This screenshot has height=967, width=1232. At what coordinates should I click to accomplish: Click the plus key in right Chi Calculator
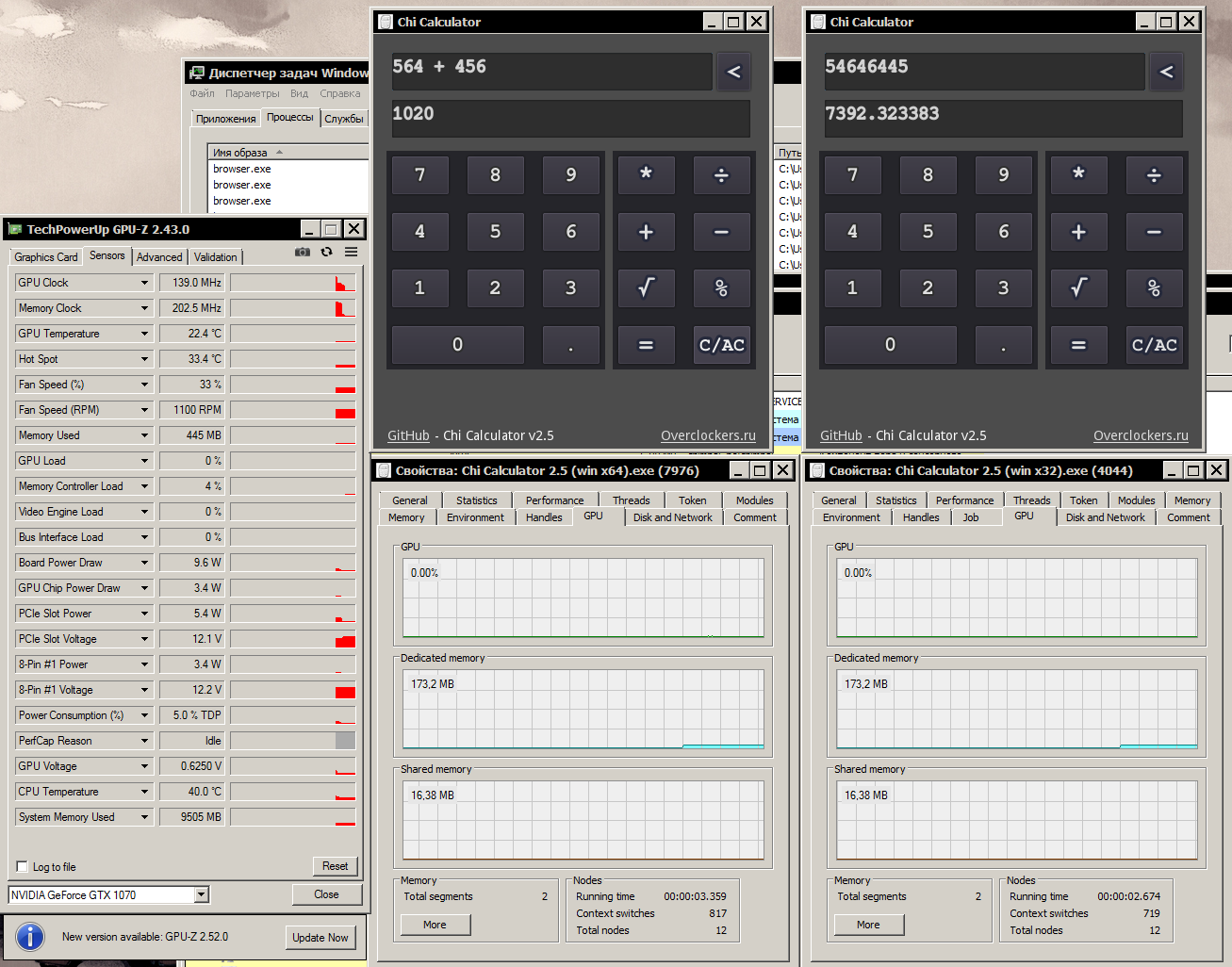pyautogui.click(x=1078, y=232)
